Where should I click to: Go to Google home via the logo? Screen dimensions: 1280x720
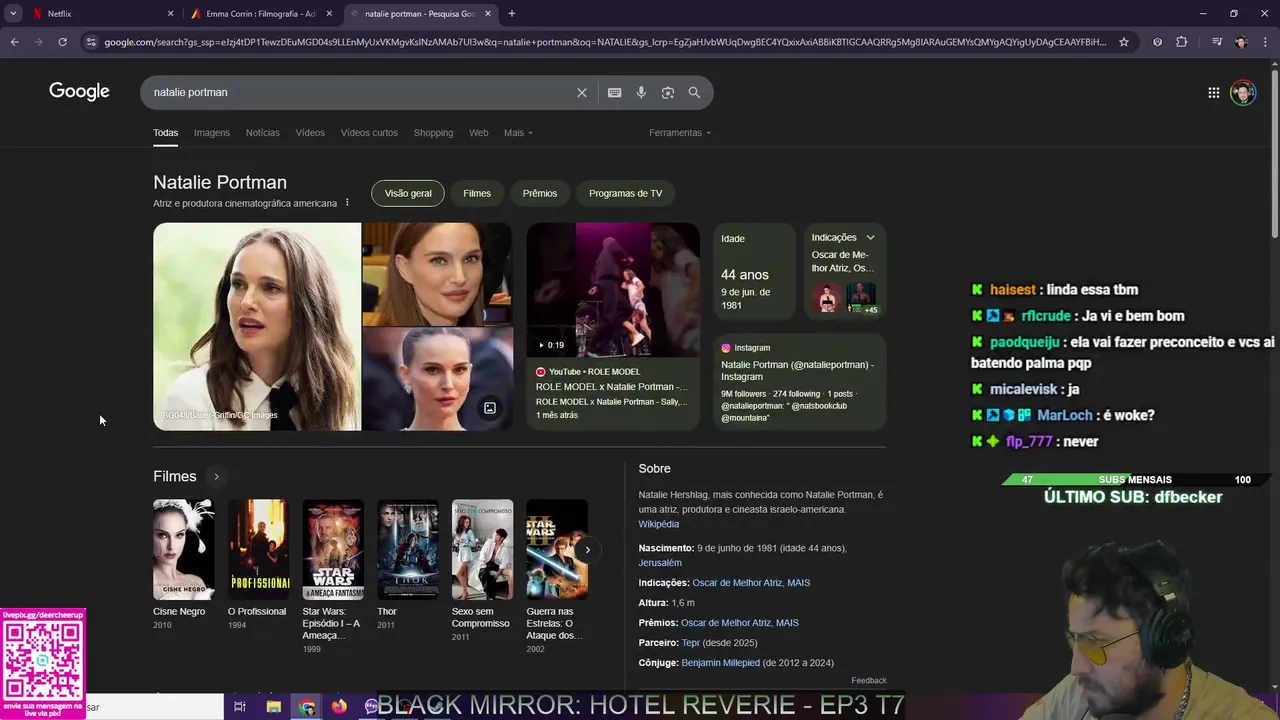pyautogui.click(x=79, y=92)
